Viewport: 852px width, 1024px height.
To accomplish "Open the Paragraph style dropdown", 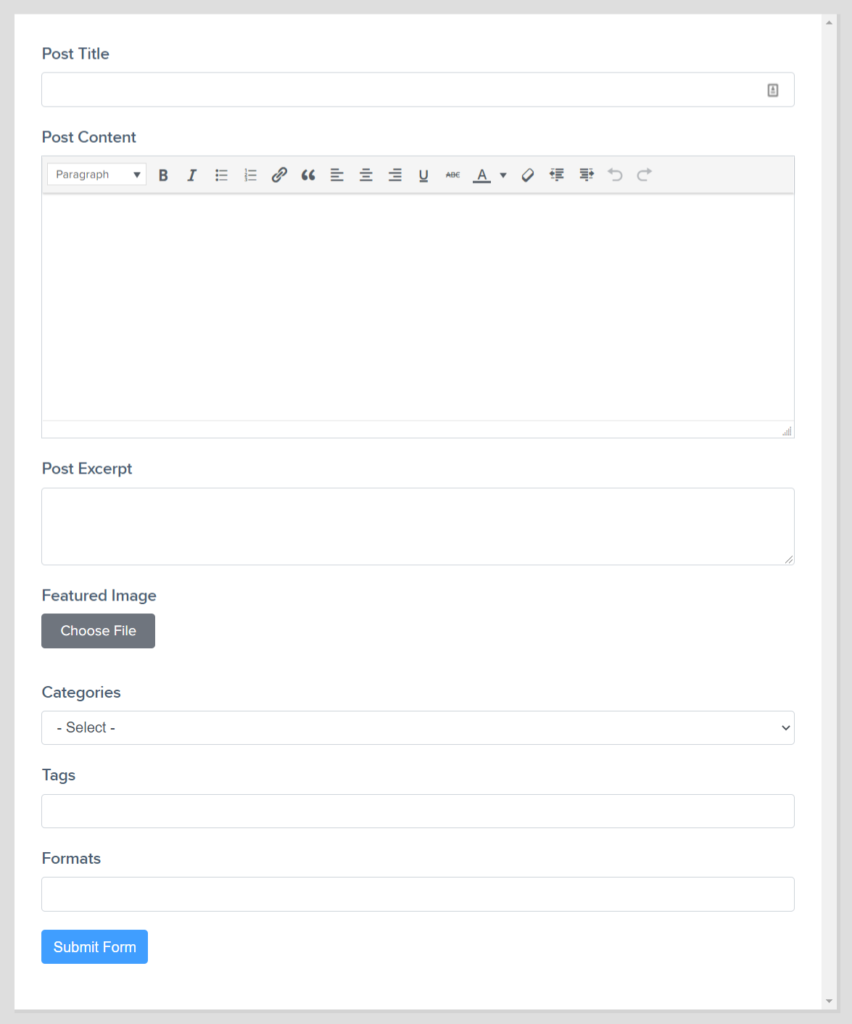I will (96, 174).
